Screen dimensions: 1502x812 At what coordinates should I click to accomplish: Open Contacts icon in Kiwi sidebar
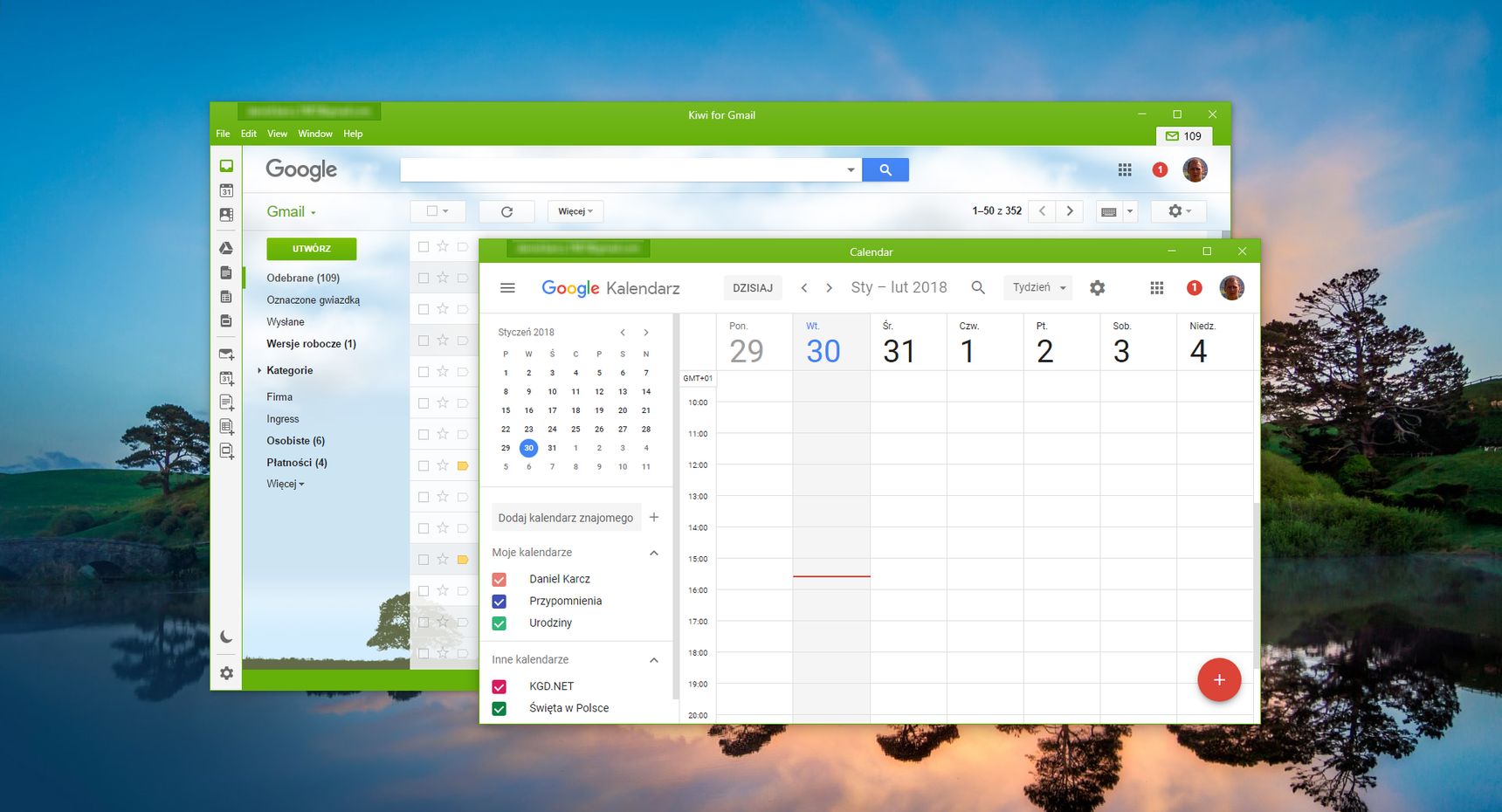[226, 215]
